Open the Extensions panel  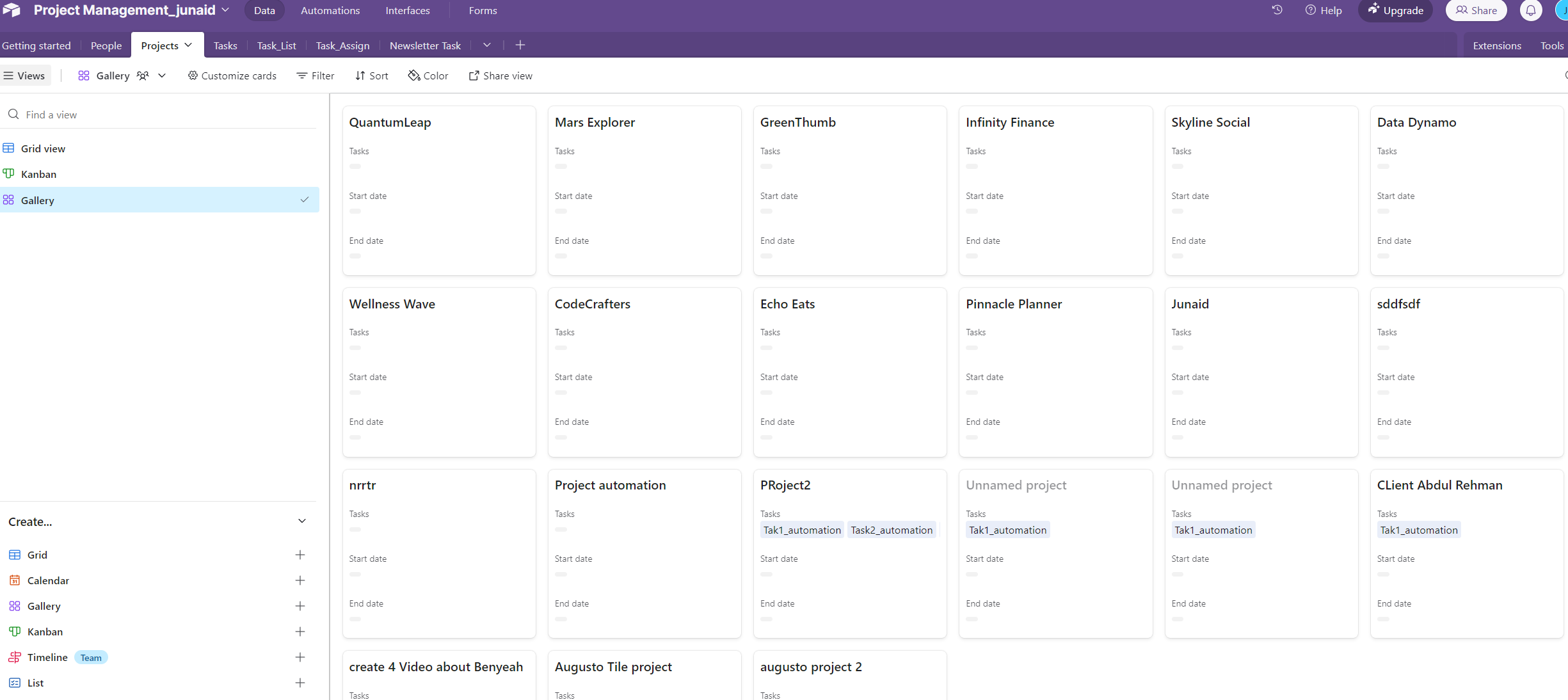coord(1497,45)
